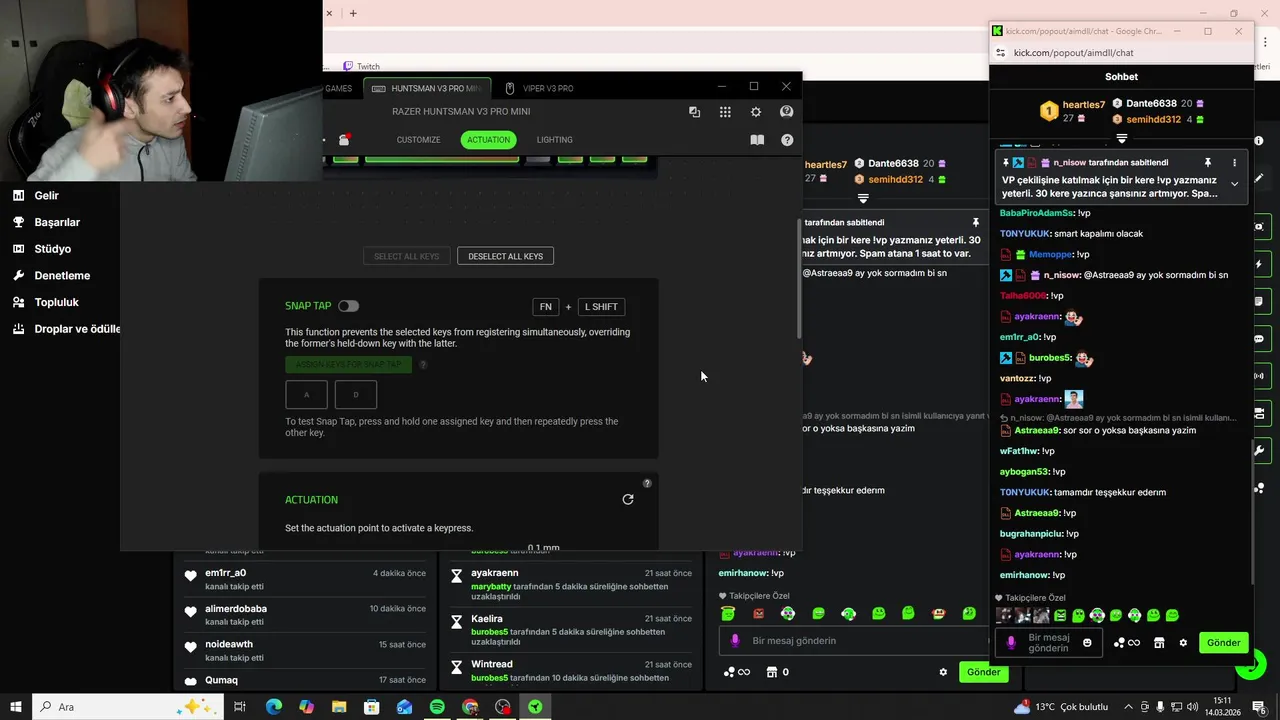Screen dimensions: 1280x720
Task: Open Task View in taskbar
Action: (240, 707)
